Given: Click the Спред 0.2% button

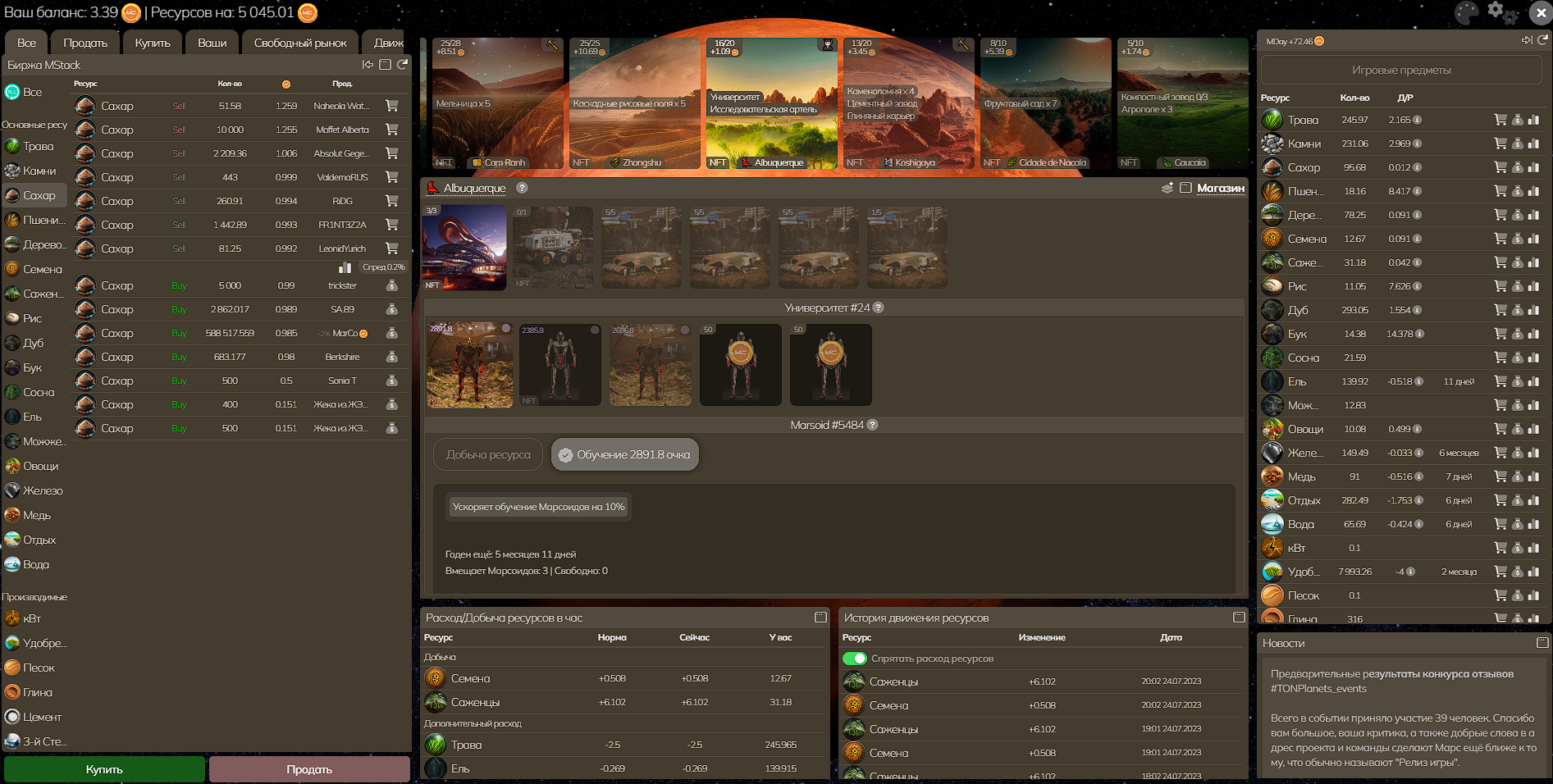Looking at the screenshot, I should tap(383, 267).
